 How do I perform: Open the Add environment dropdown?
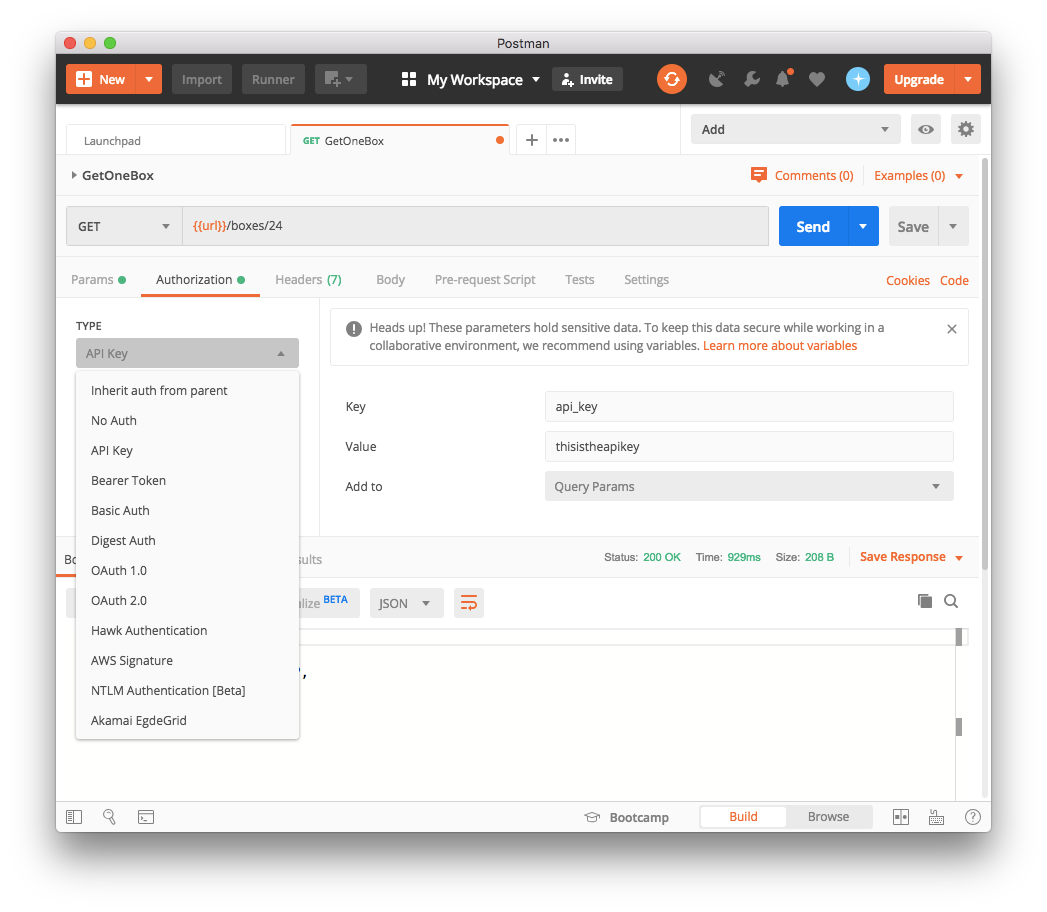[795, 129]
